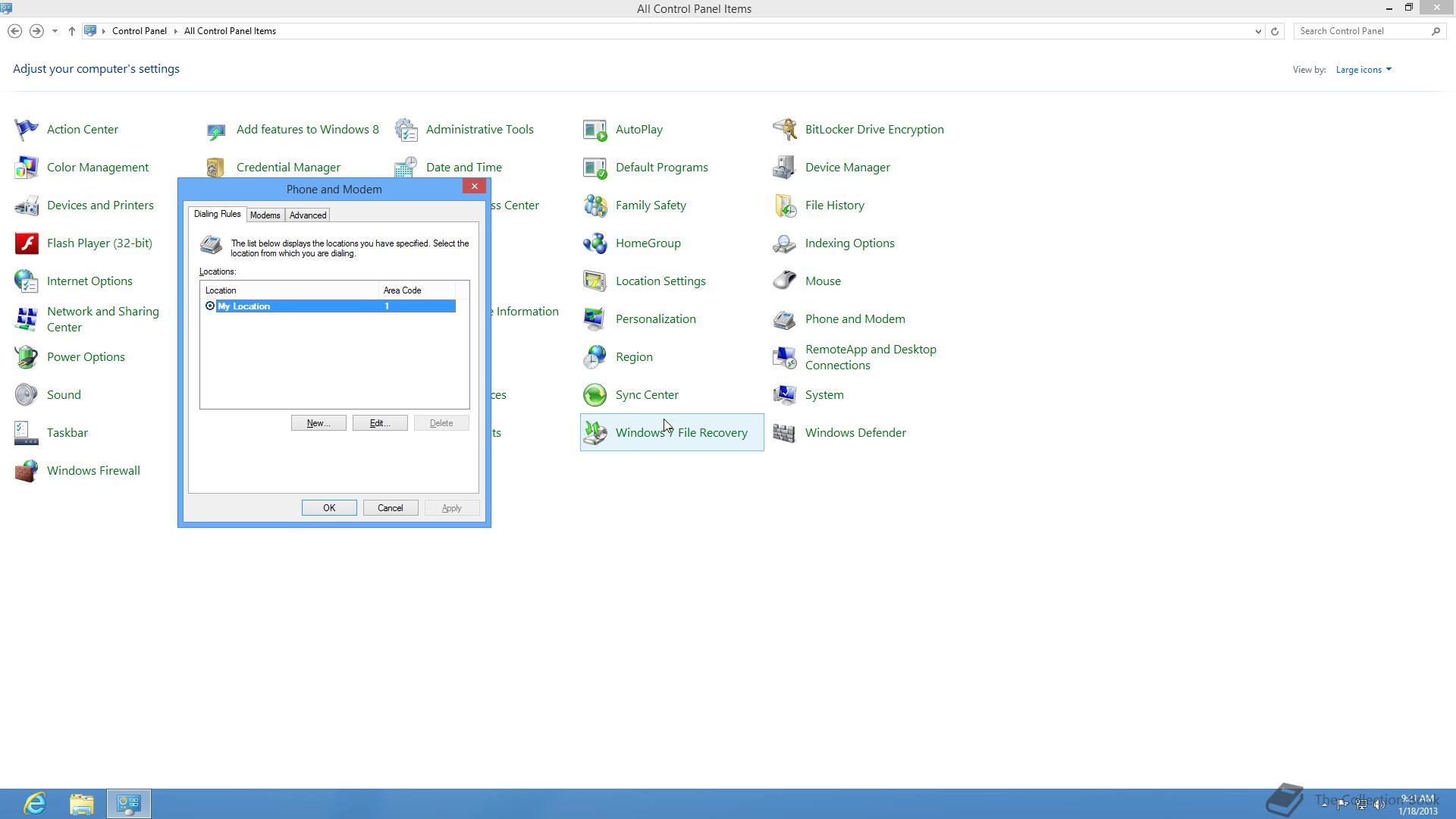This screenshot has width=1456, height=819.
Task: Expand the breadcrumb arrow after Control Panel
Action: click(x=175, y=31)
